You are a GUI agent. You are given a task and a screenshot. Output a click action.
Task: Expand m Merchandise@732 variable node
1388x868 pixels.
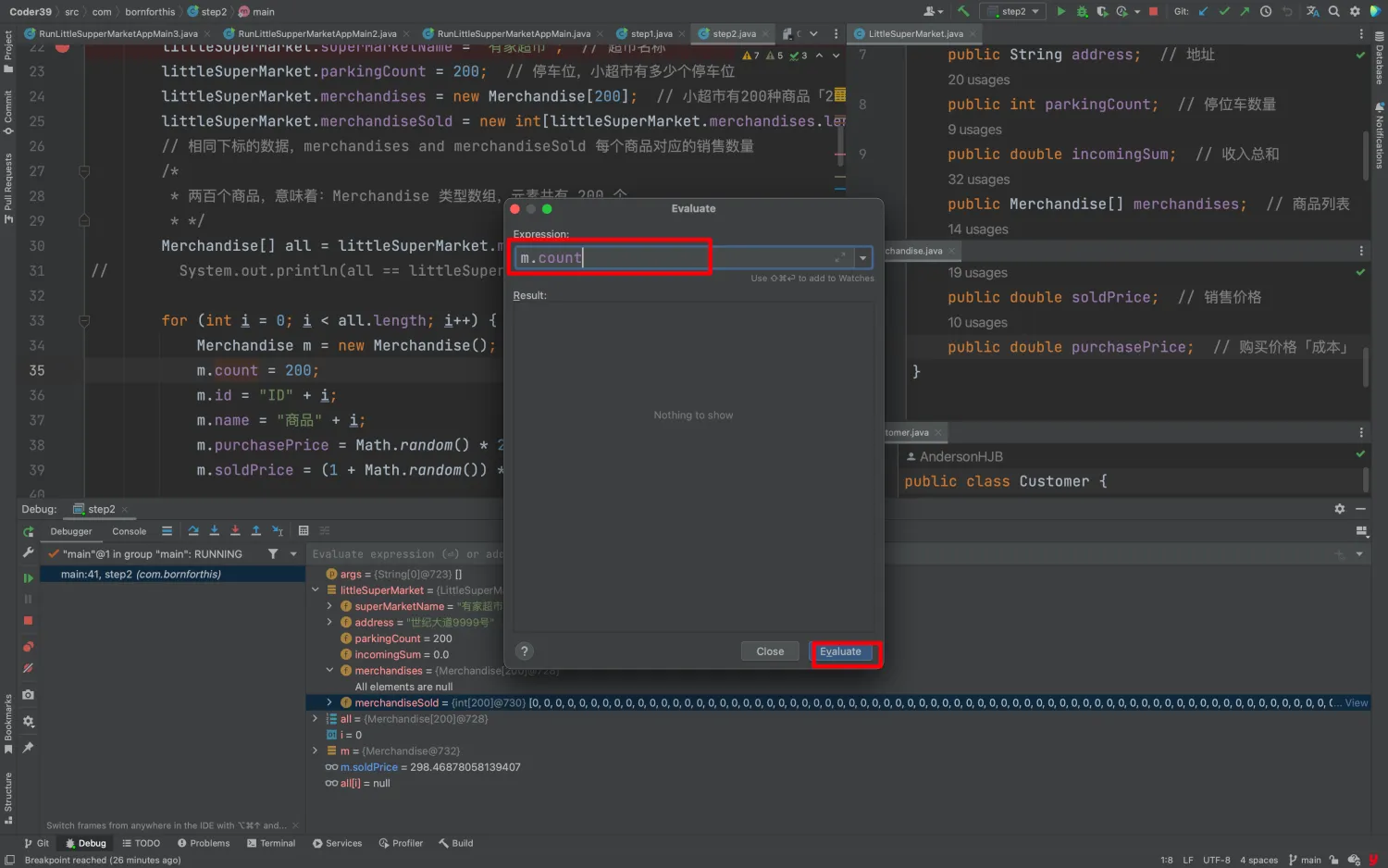[316, 750]
